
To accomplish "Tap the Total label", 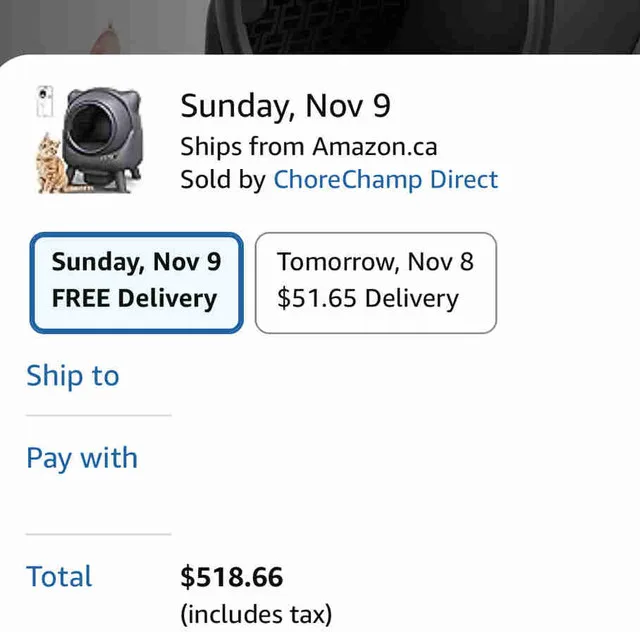I will tap(59, 576).
